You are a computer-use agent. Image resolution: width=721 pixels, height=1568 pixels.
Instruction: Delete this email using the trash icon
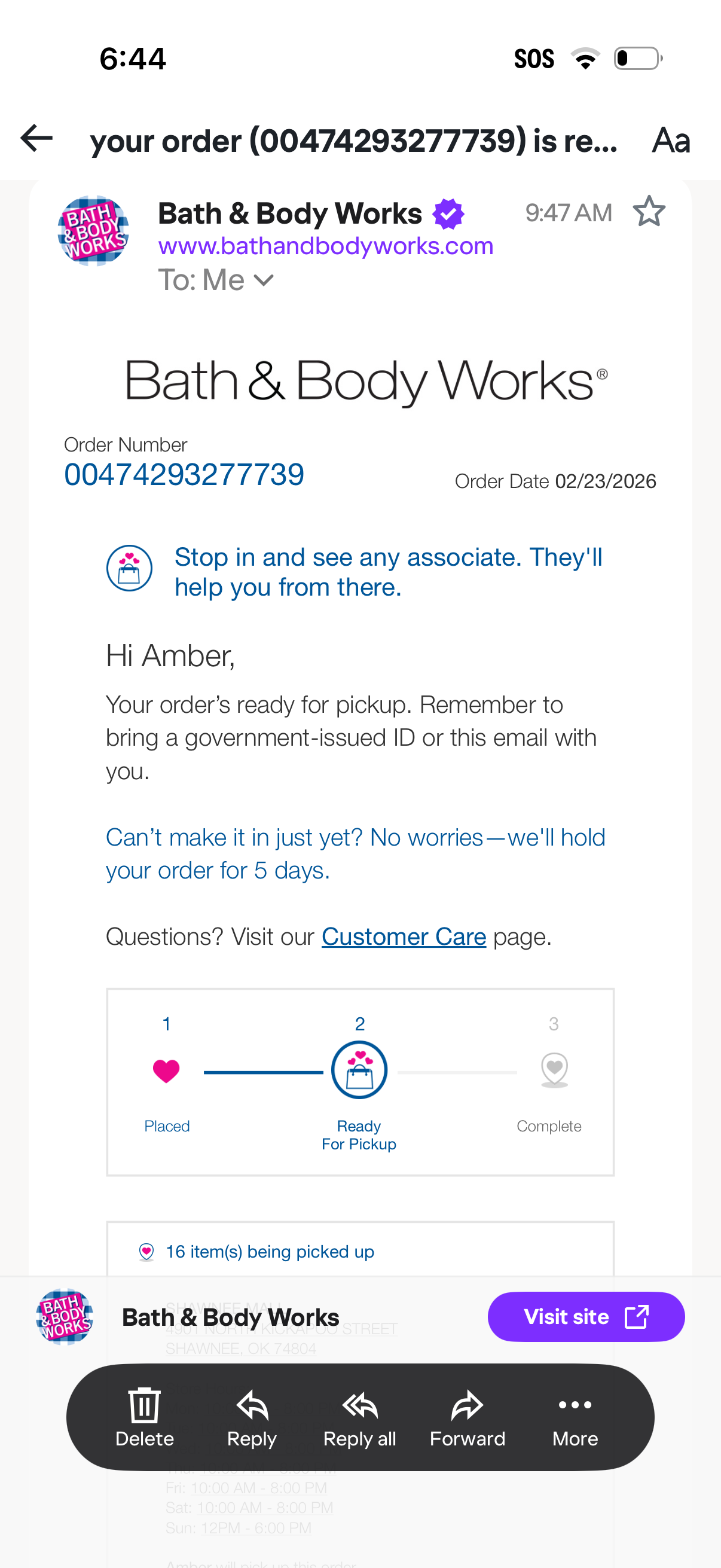pos(144,1417)
